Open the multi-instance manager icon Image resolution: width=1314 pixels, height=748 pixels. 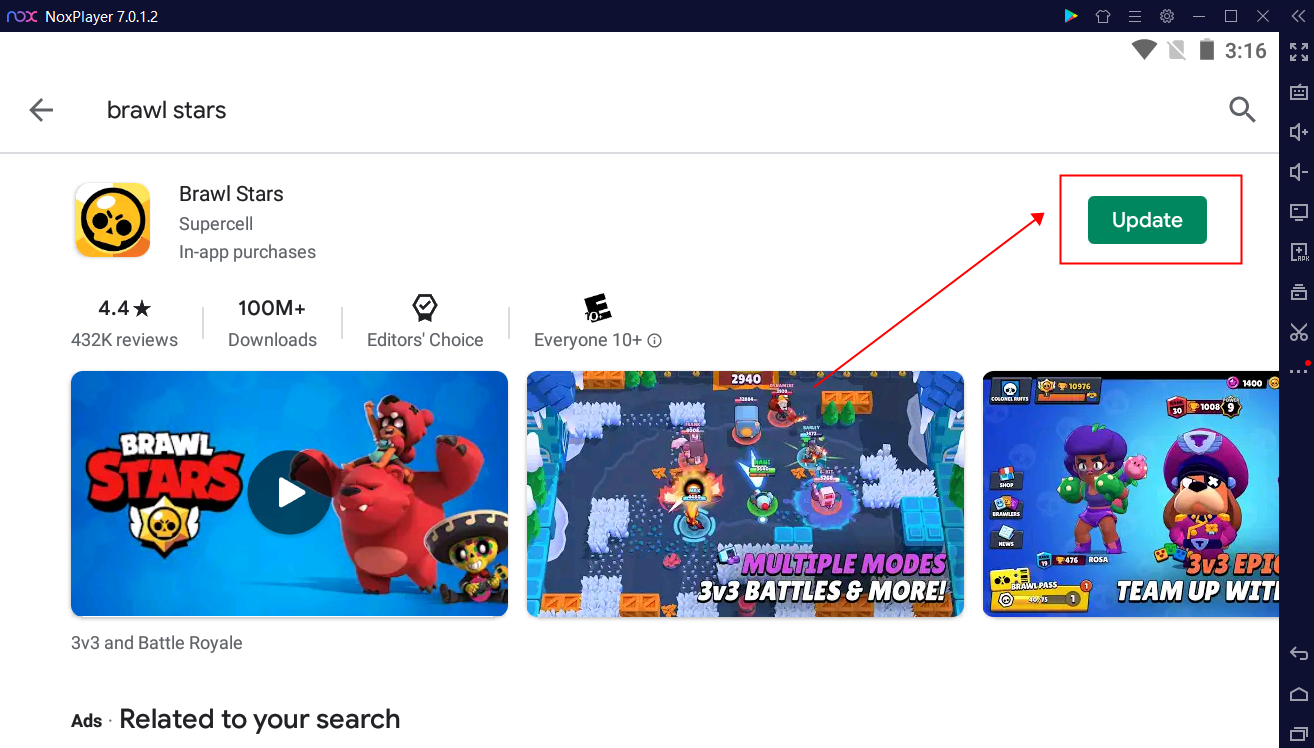pos(1298,292)
